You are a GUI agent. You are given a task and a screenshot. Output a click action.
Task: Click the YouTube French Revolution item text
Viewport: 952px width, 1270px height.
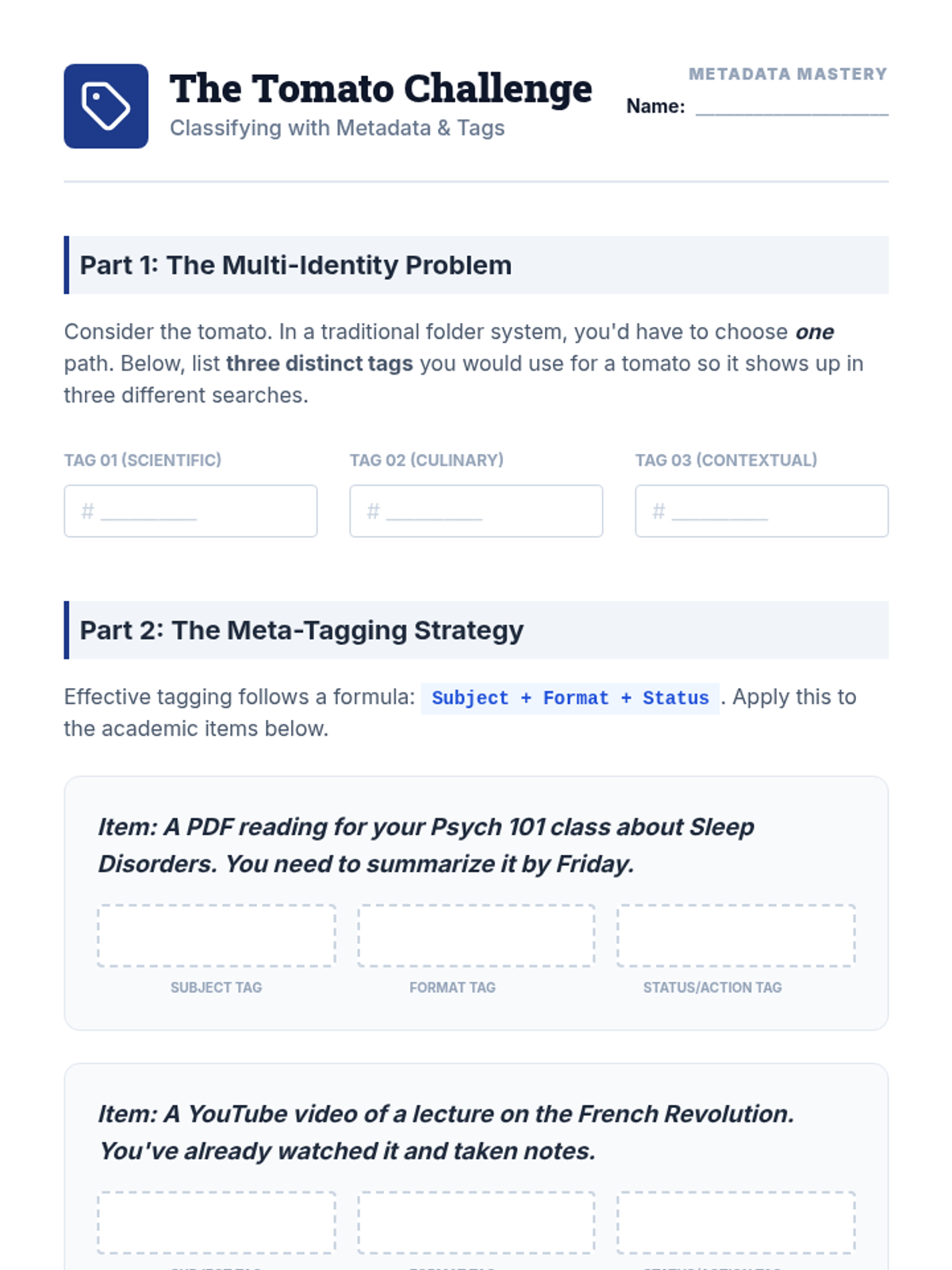coord(444,1133)
